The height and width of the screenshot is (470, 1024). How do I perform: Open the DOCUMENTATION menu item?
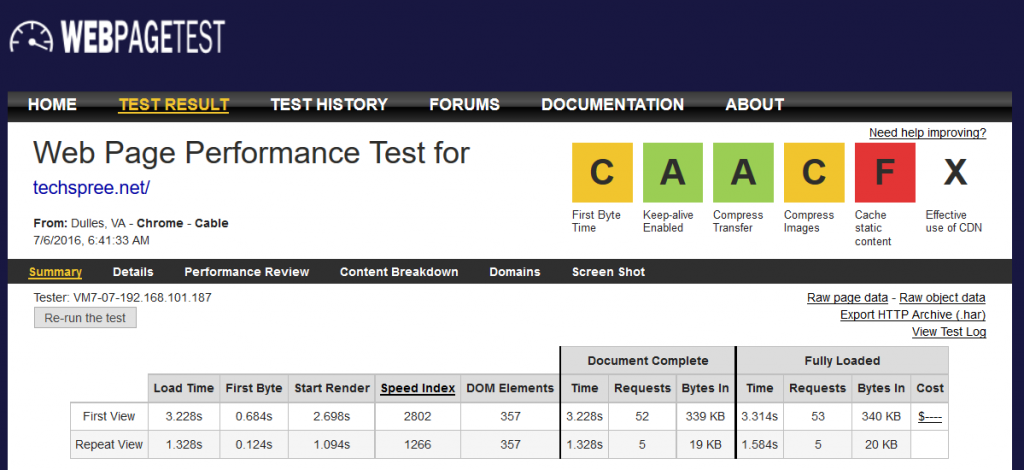[613, 104]
